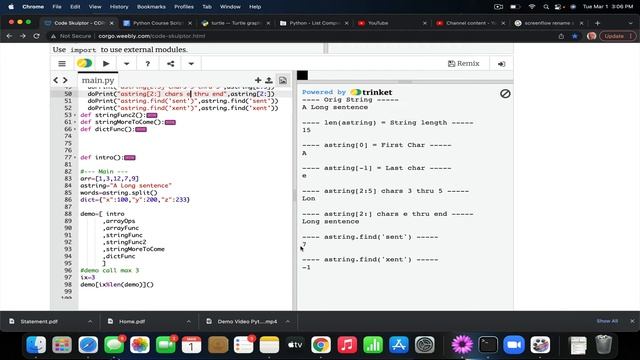Open Terminal from the Dock
The height and width of the screenshot is (360, 640).
pos(488,345)
